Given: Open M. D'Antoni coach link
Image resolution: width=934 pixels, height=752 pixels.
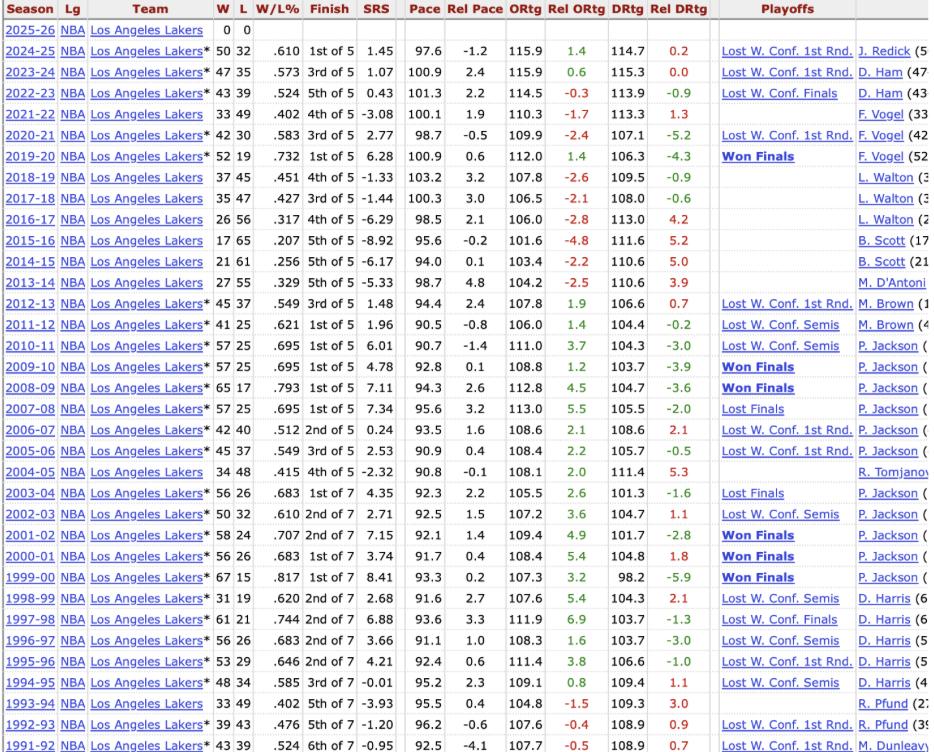Looking at the screenshot, I should (x=892, y=283).
